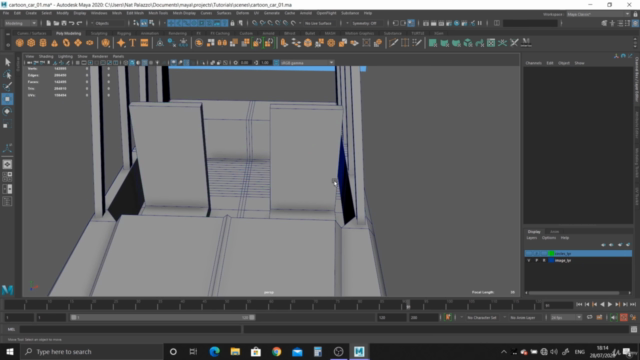Choose the Paint selection tool
Viewport: 640px width, 360px height.
(x=7, y=87)
